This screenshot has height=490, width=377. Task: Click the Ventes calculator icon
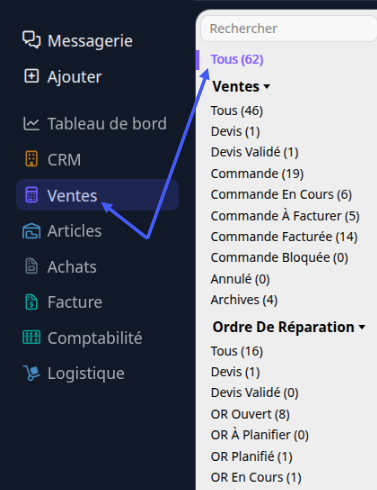[31, 195]
